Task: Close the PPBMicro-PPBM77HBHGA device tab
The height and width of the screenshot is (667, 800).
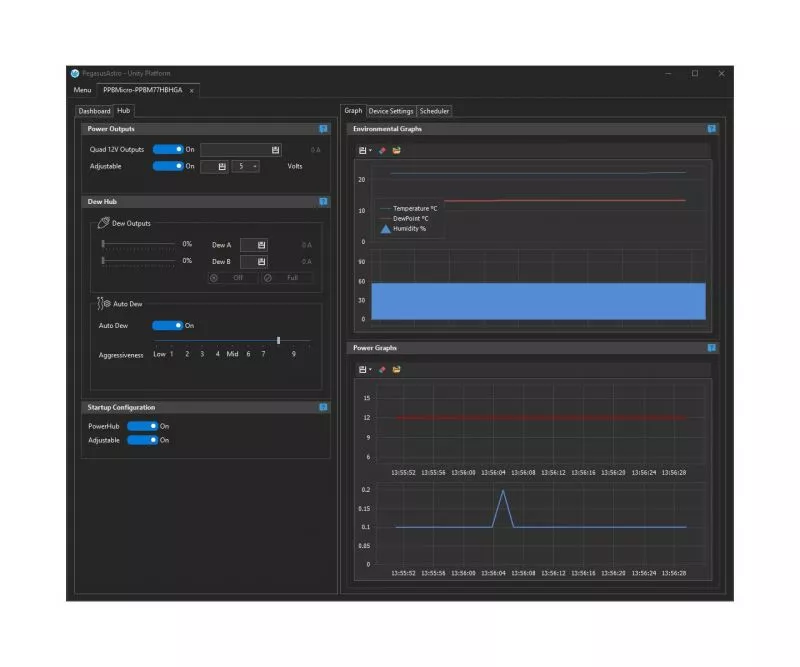Action: pos(192,91)
